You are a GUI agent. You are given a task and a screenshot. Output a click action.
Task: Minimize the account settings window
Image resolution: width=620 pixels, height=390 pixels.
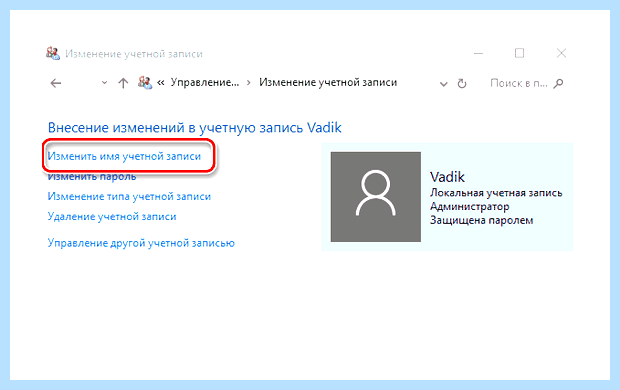(x=478, y=53)
